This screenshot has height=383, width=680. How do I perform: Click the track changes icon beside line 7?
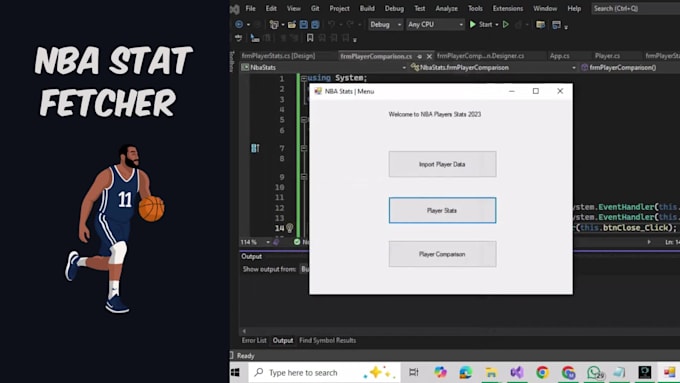click(255, 148)
